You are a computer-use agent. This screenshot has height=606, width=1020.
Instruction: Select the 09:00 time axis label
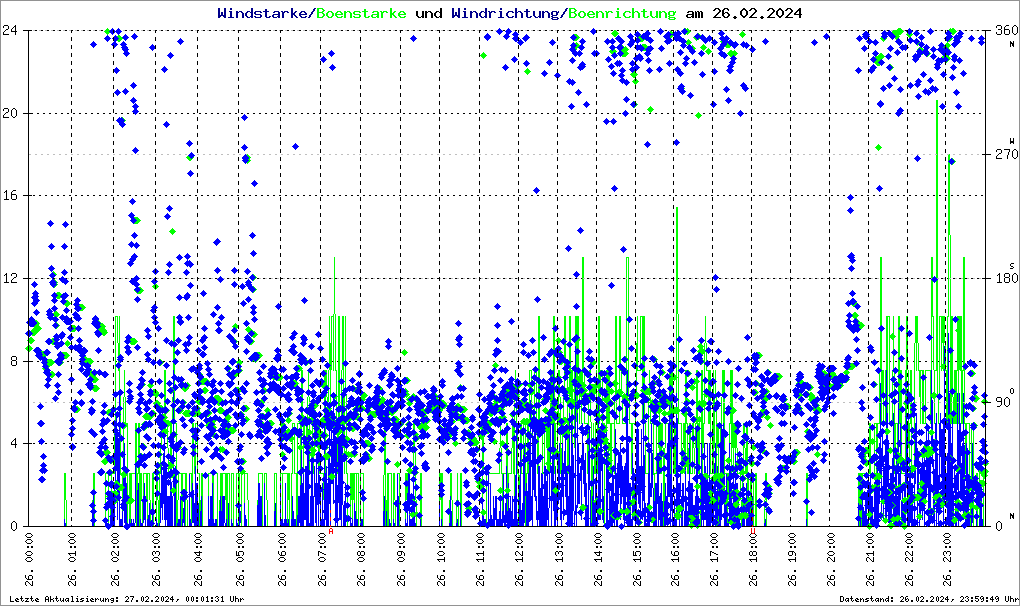(x=401, y=560)
